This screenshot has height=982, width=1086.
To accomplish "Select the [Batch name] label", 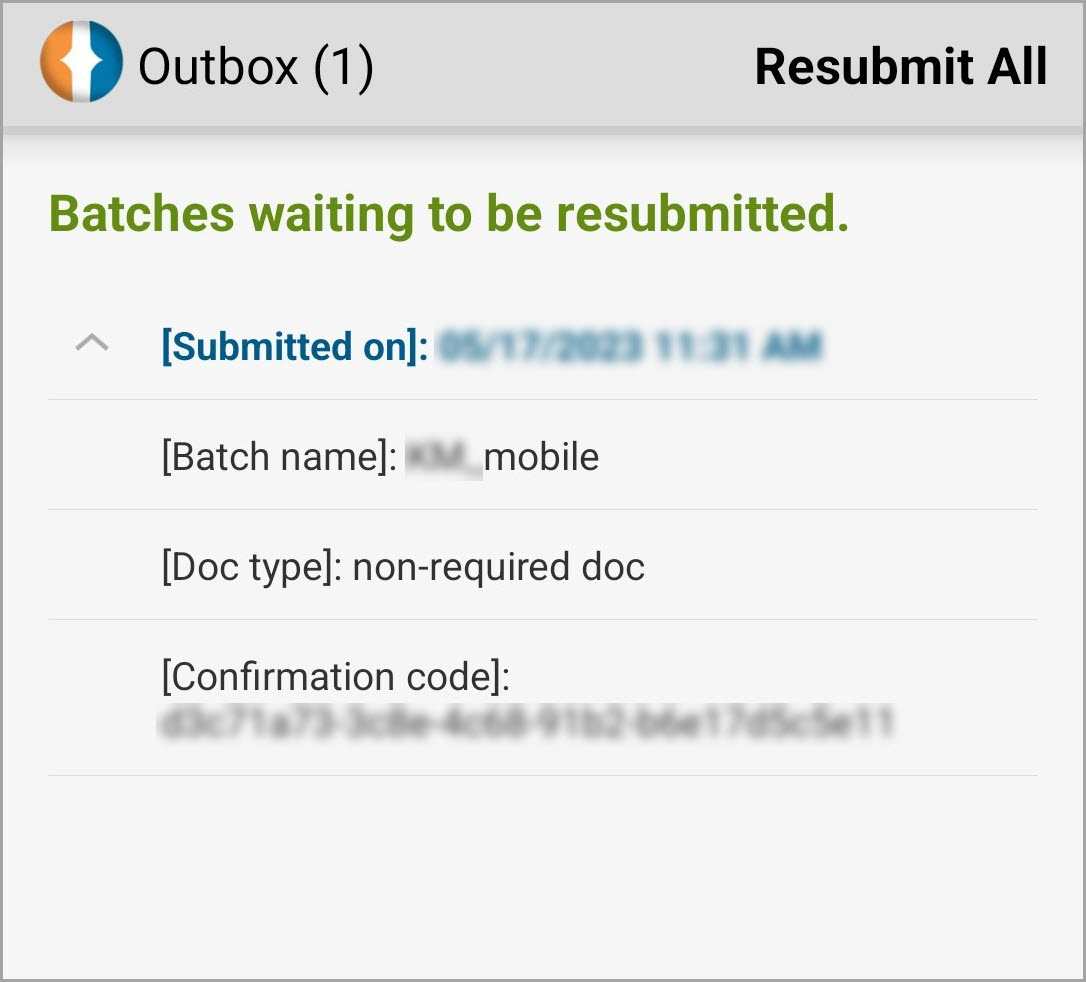I will 280,457.
